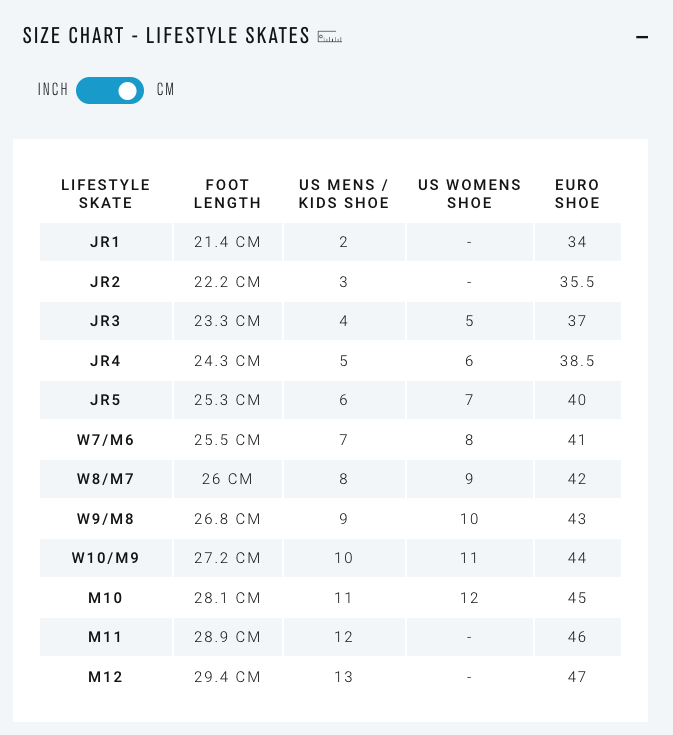Click the Foot Length column header

point(227,194)
